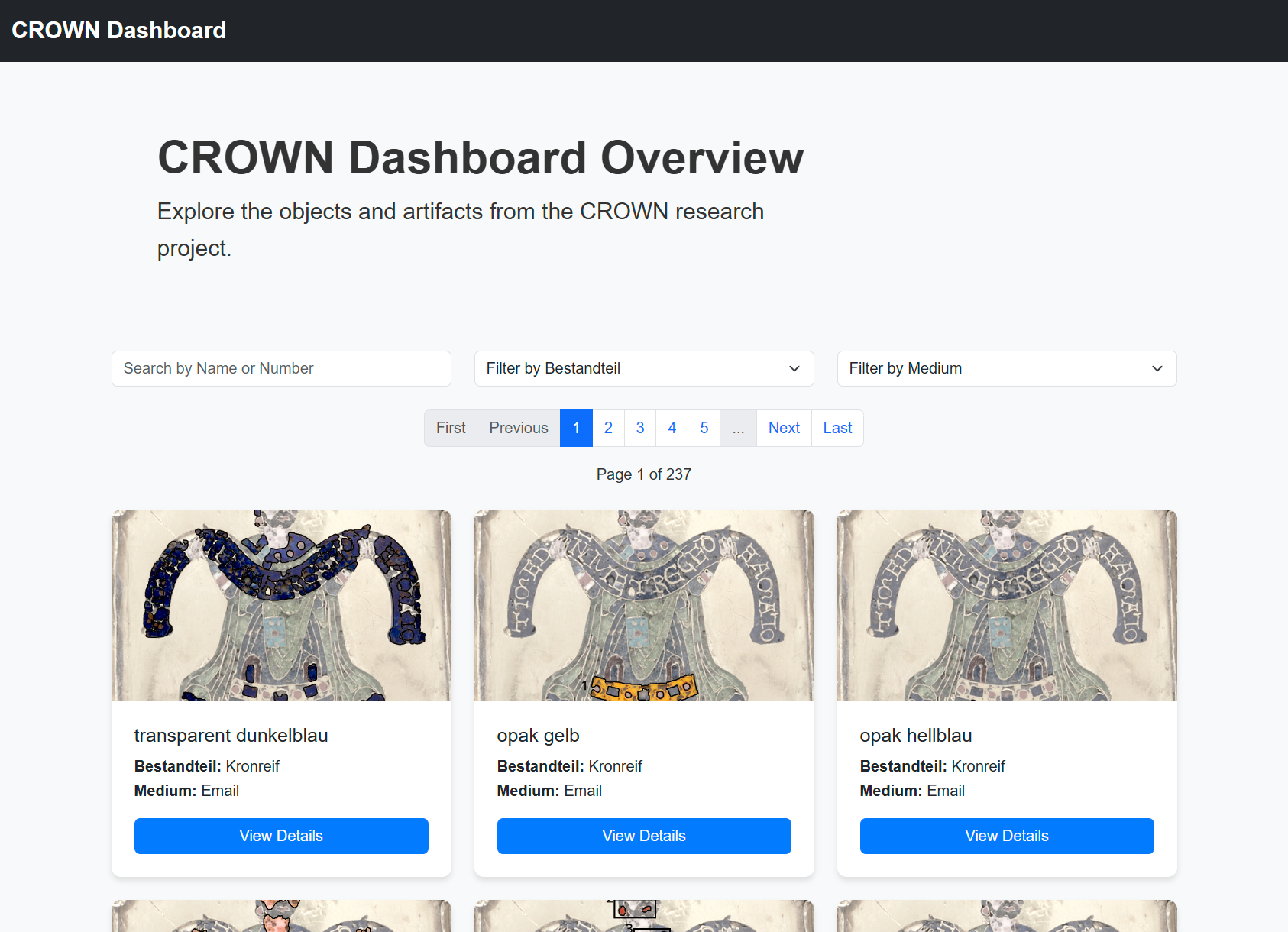Viewport: 1288px width, 932px height.
Task: View Details for opak hellblau
Action: 1007,836
